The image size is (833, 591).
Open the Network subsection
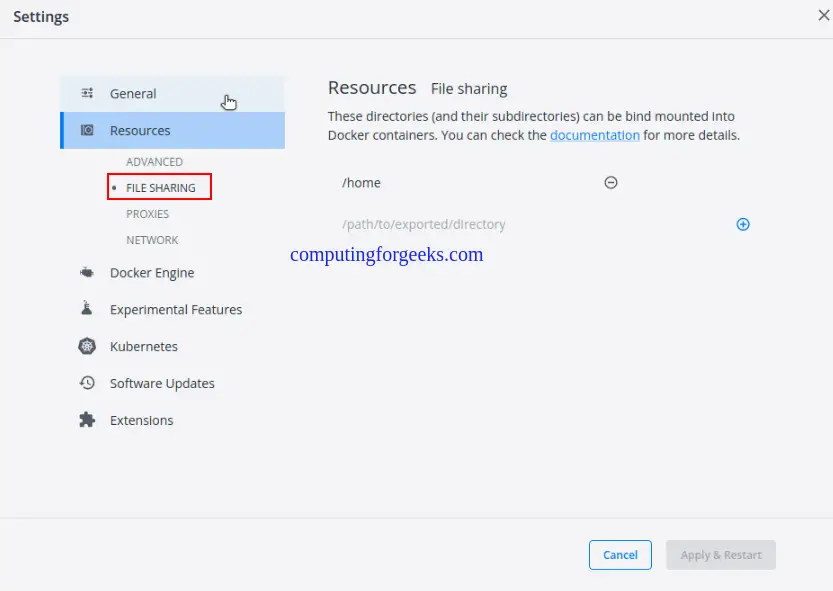click(152, 240)
